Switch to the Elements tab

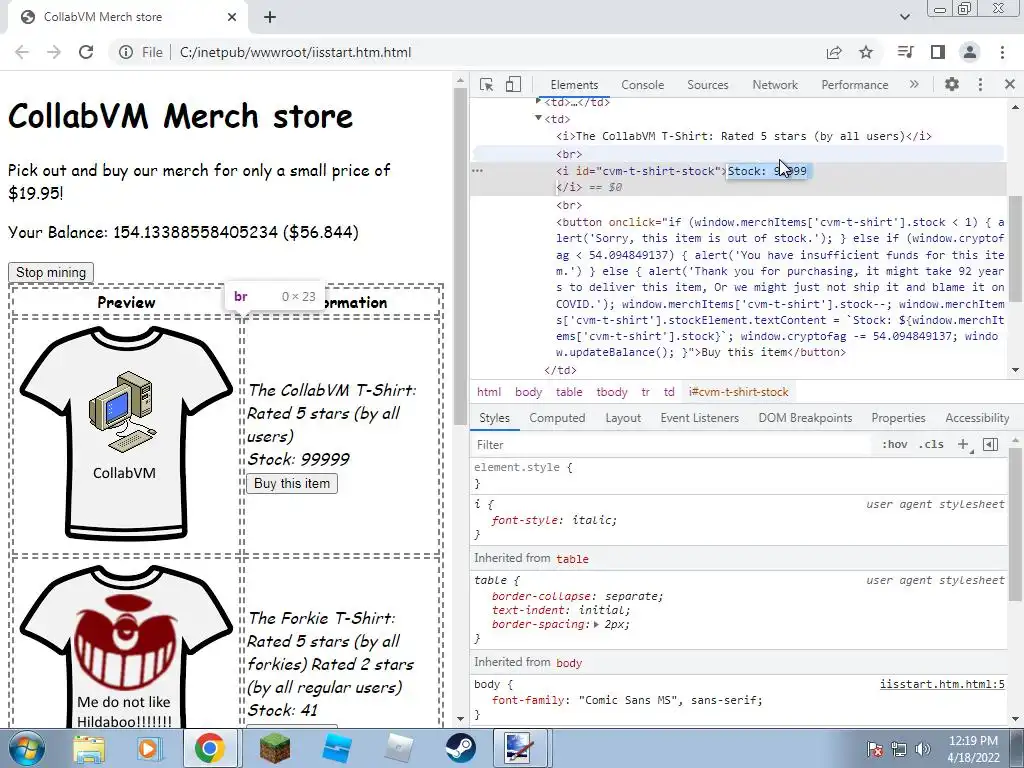tap(574, 85)
